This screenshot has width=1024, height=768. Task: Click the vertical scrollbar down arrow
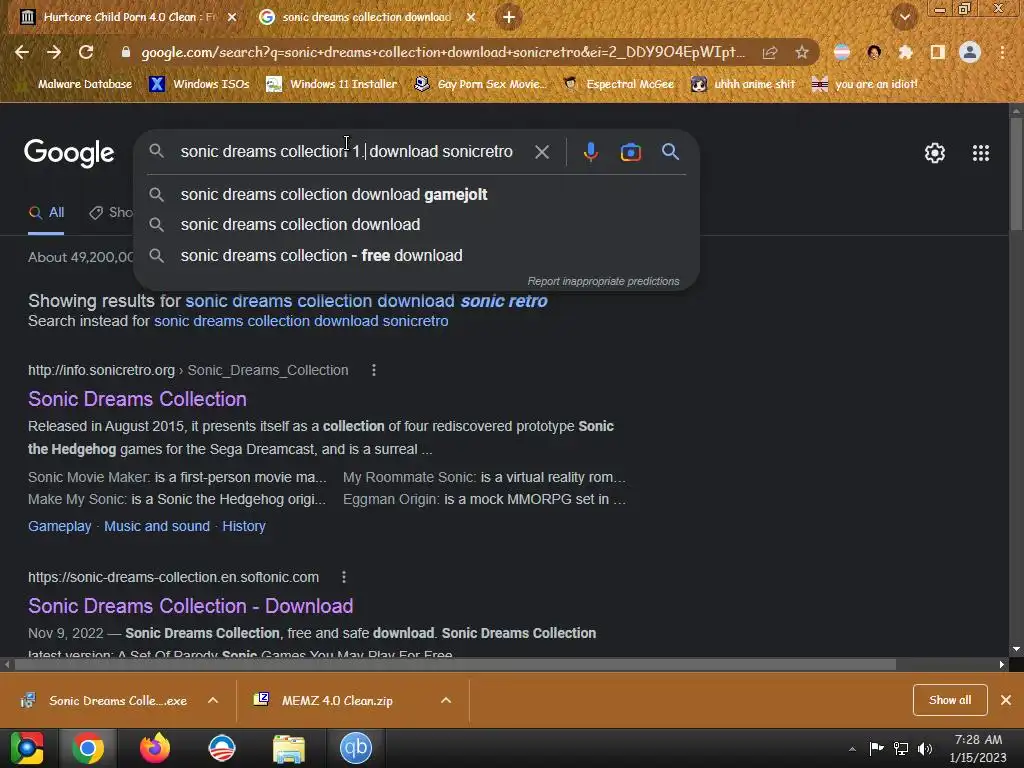(x=1016, y=649)
